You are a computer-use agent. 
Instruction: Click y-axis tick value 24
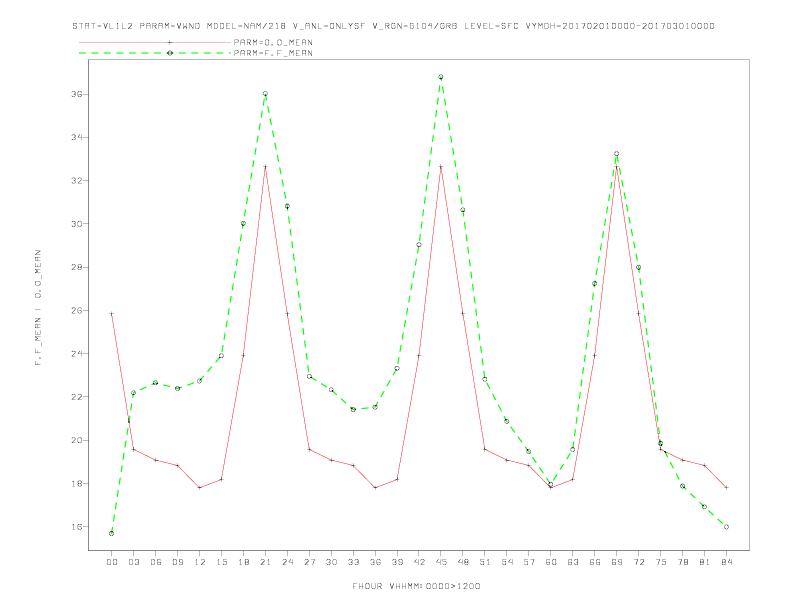77,353
